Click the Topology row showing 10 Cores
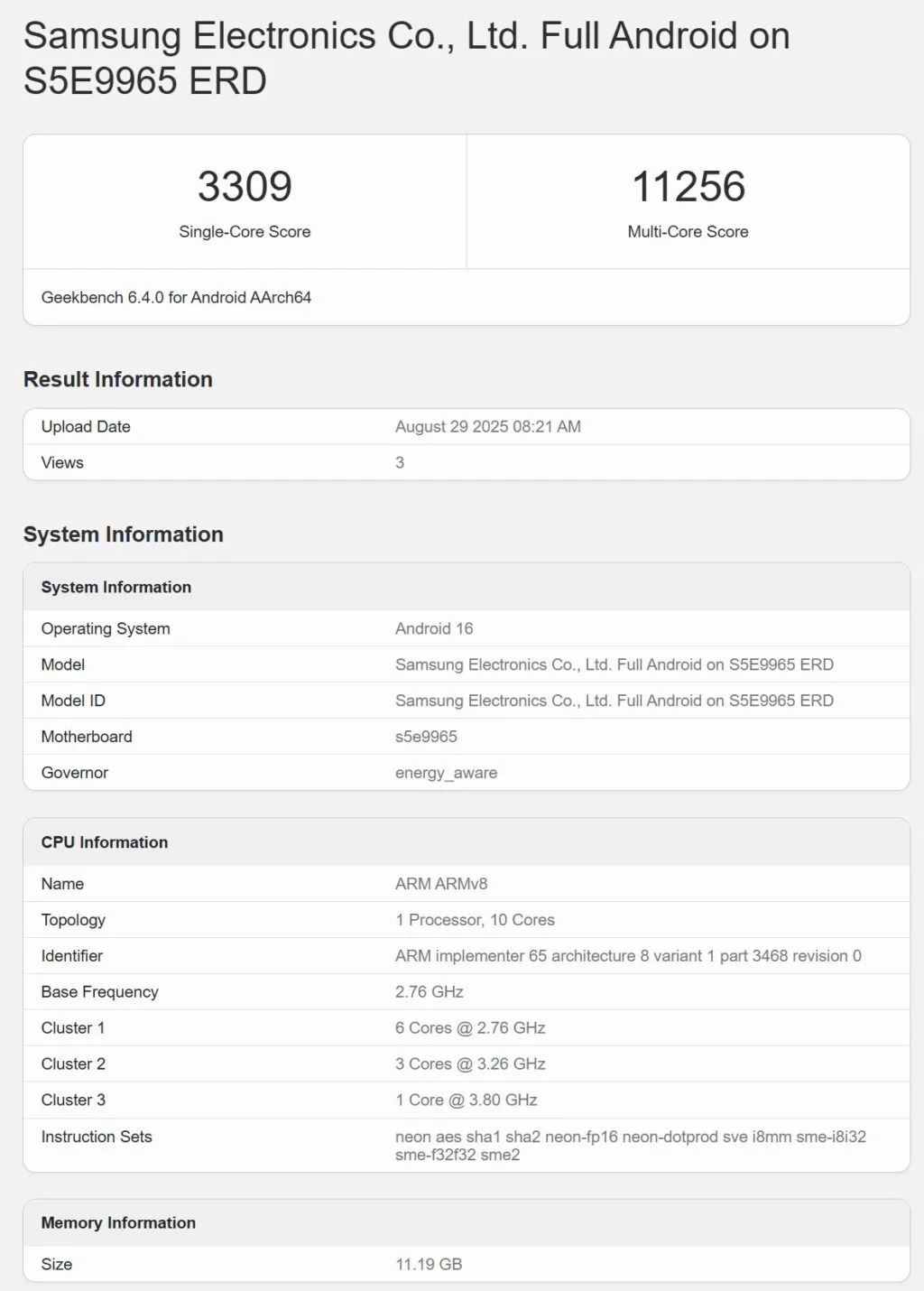The image size is (924, 1291). click(474, 920)
